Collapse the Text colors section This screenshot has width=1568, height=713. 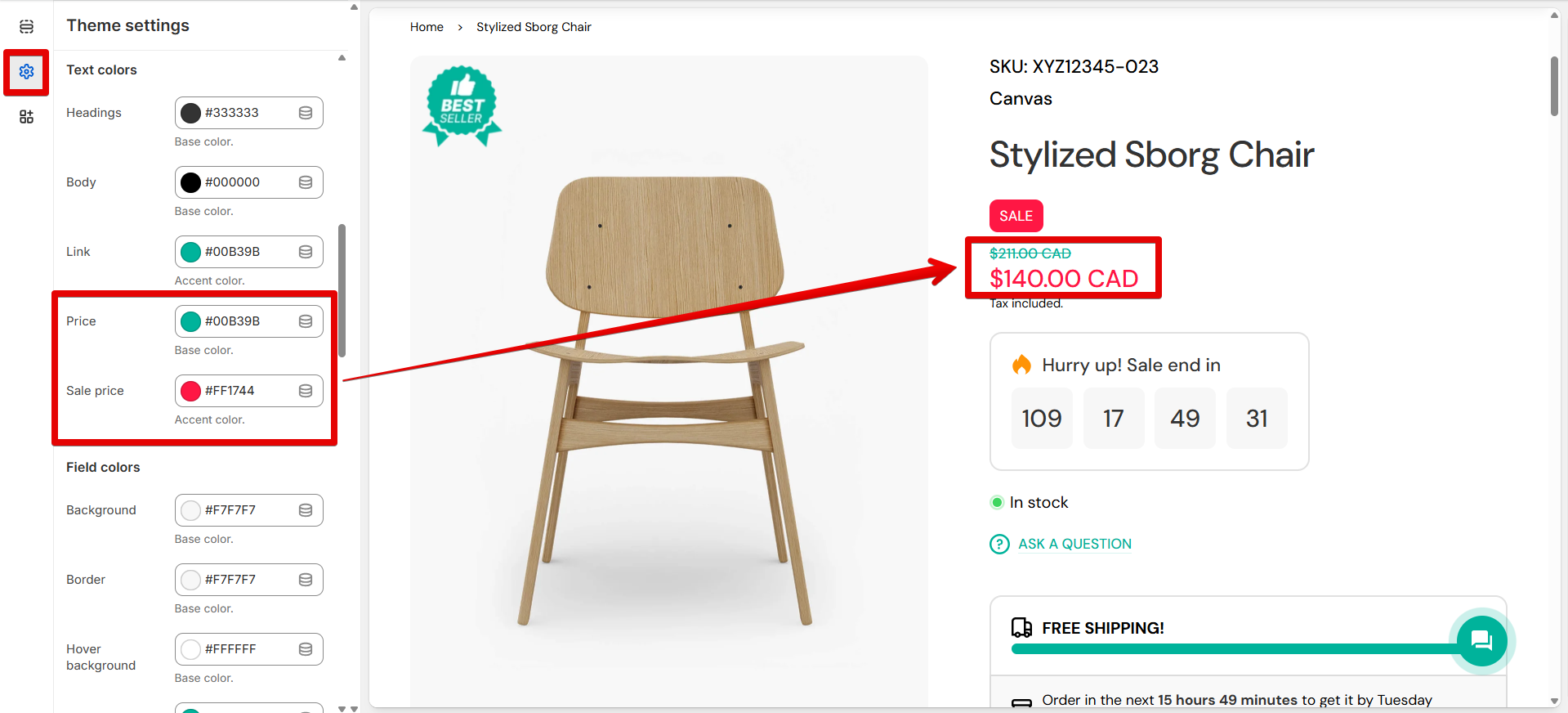click(x=342, y=58)
